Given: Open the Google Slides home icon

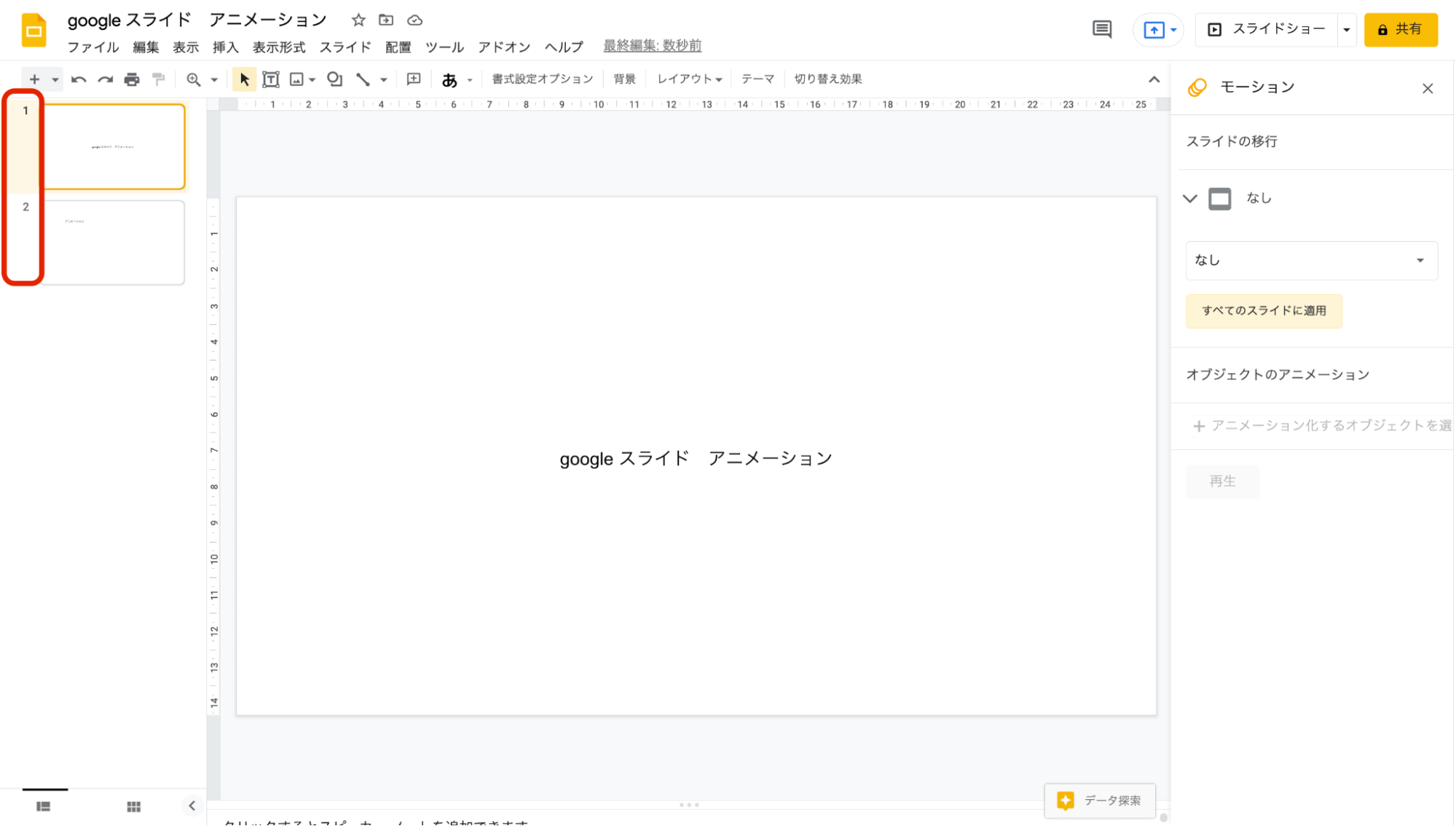Looking at the screenshot, I should 34,30.
